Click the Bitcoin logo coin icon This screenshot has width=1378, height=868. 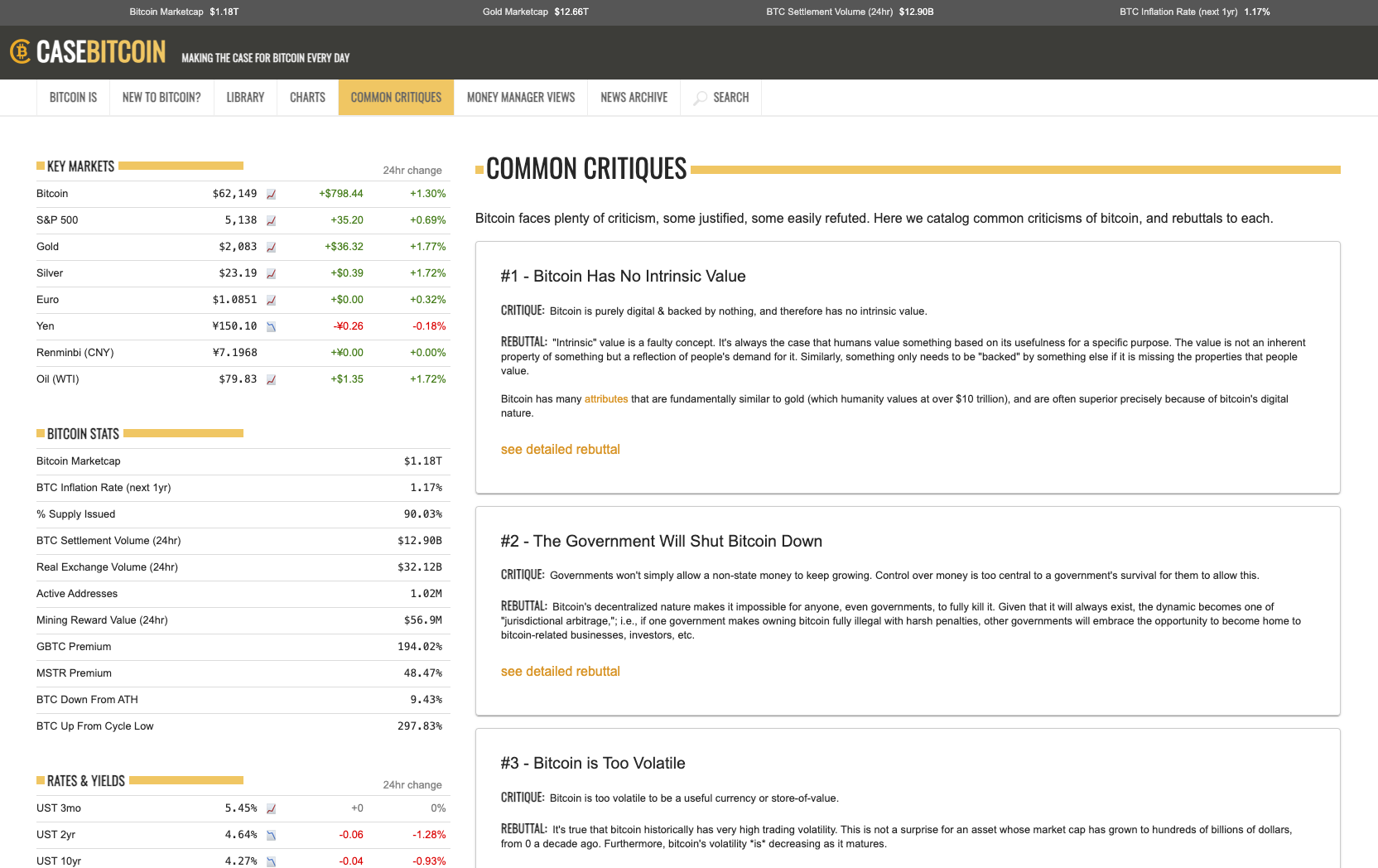click(21, 51)
